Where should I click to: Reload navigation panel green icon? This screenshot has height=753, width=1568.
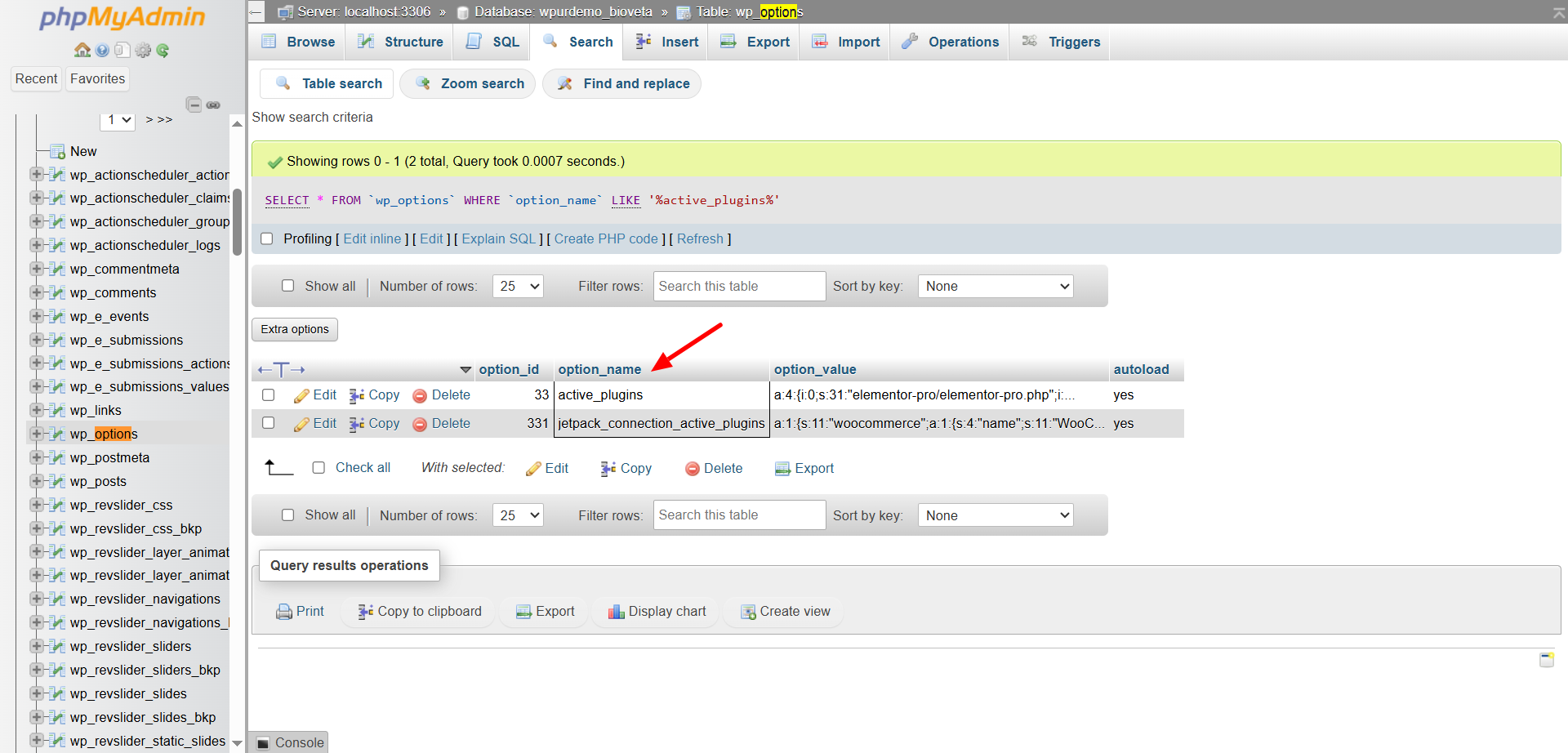coord(163,51)
